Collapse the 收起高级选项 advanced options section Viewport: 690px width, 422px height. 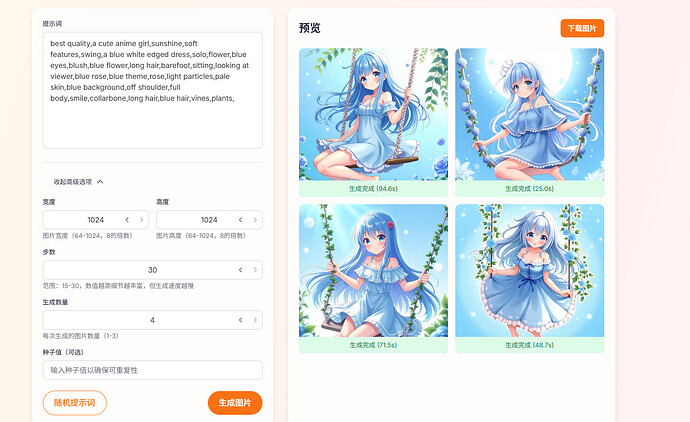(78, 182)
